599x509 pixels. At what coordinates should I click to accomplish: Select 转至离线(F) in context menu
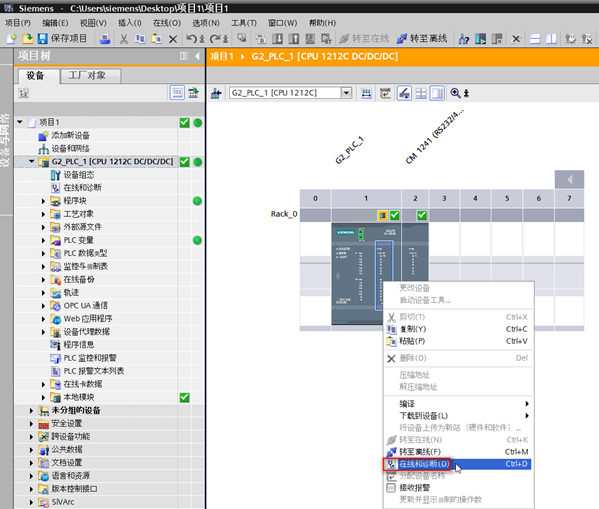point(458,452)
